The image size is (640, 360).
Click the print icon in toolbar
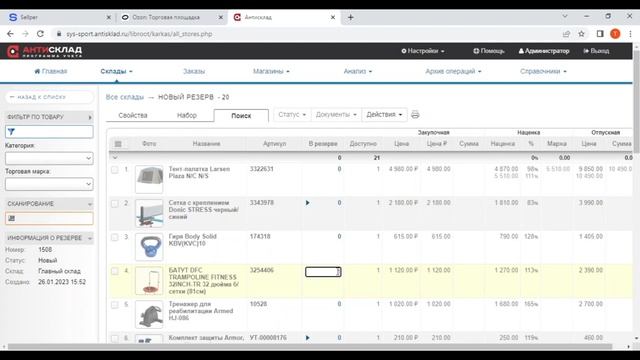point(415,115)
